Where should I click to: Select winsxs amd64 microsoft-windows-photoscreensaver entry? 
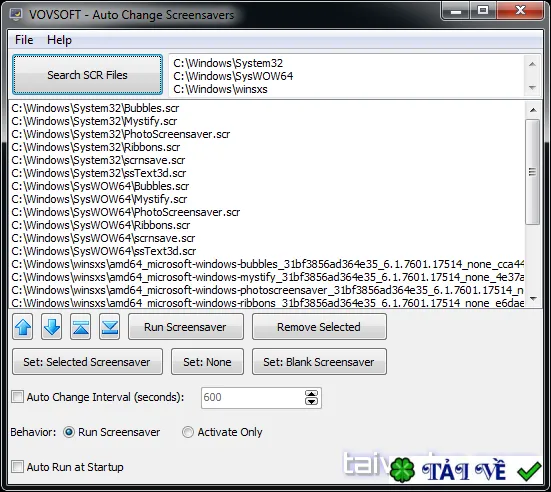[x=267, y=290]
